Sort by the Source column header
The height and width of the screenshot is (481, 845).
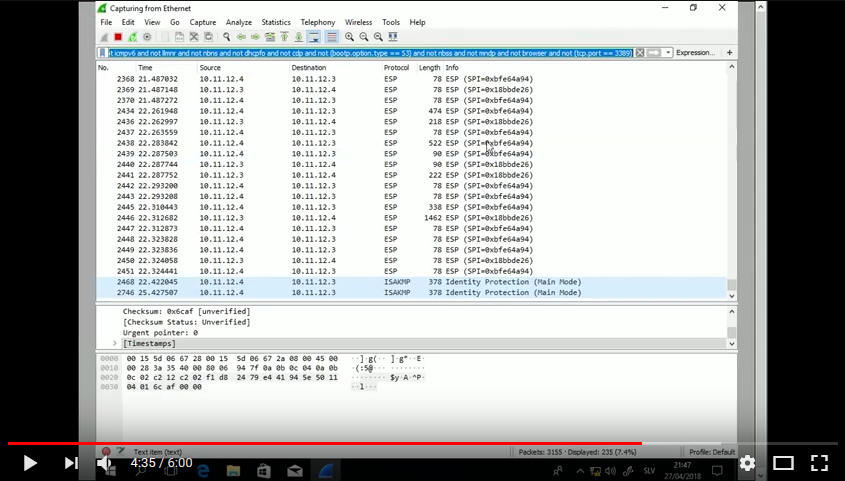[243, 68]
